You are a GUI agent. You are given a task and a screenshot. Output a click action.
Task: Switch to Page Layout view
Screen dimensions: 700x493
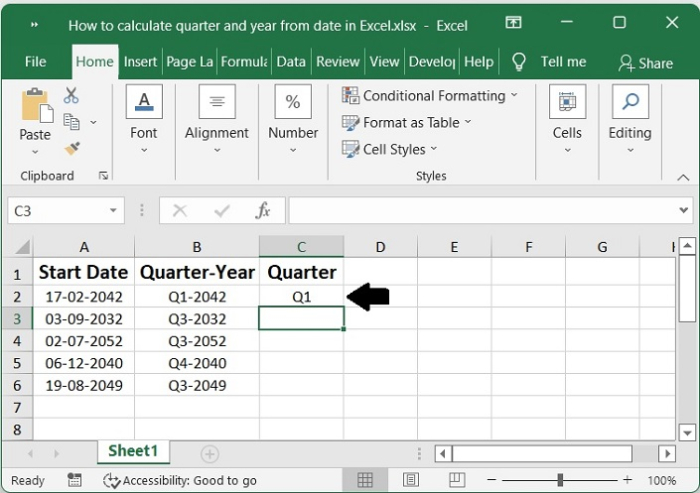point(411,480)
